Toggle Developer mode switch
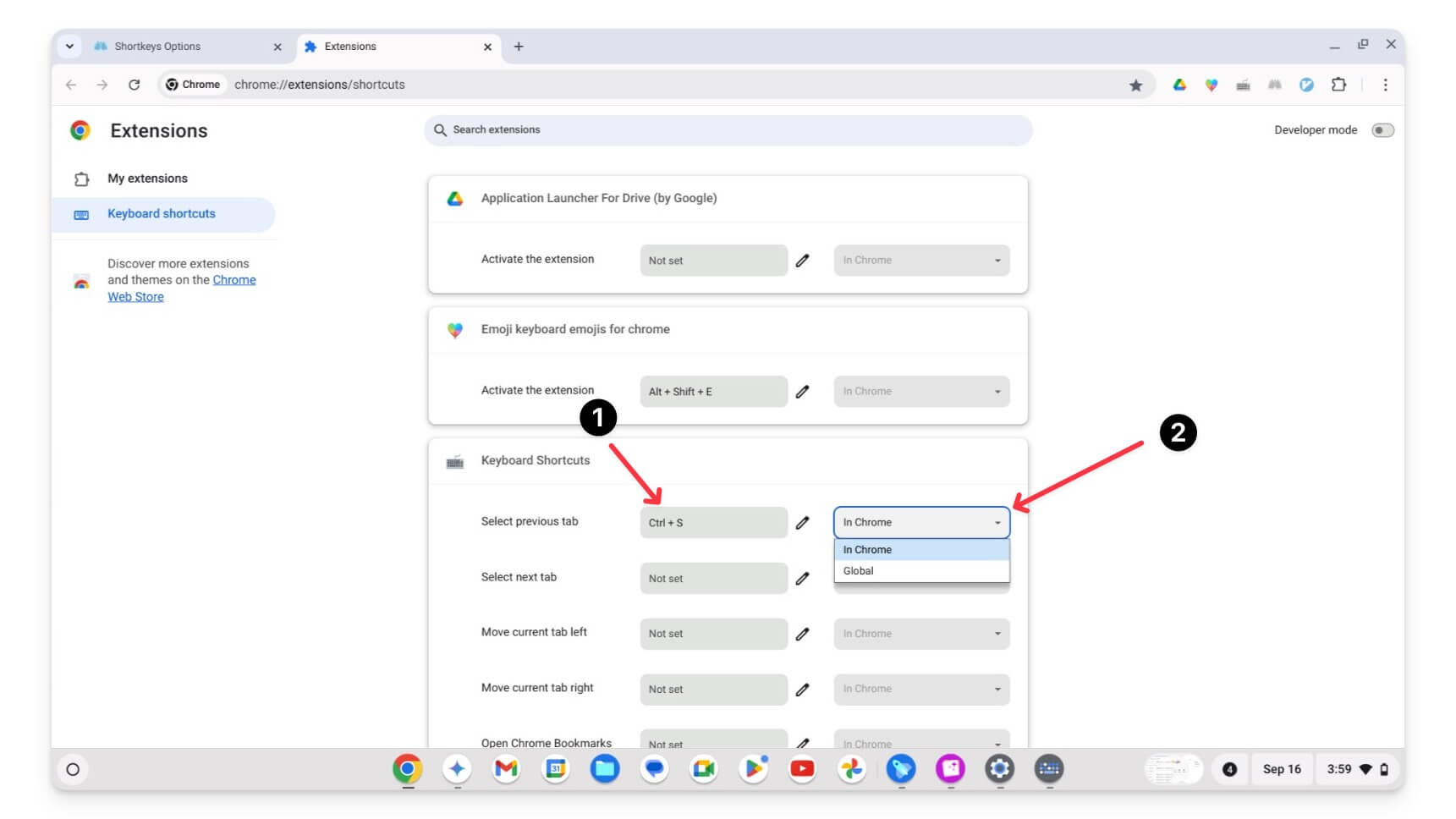Viewport: 1456px width, 819px height. 1382,130
